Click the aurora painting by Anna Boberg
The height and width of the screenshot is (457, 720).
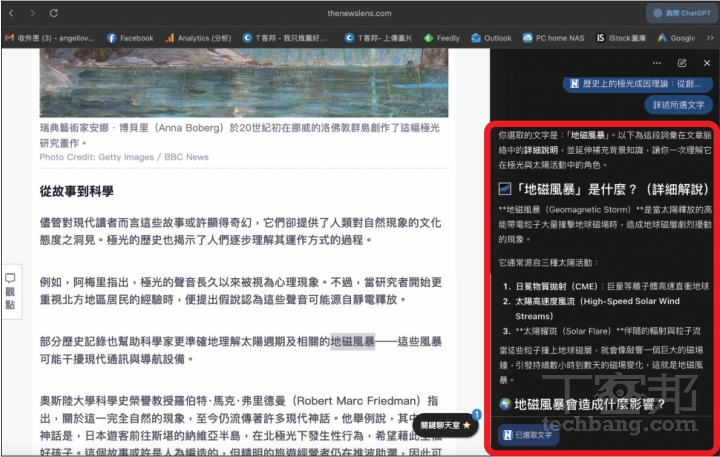[x=244, y=83]
